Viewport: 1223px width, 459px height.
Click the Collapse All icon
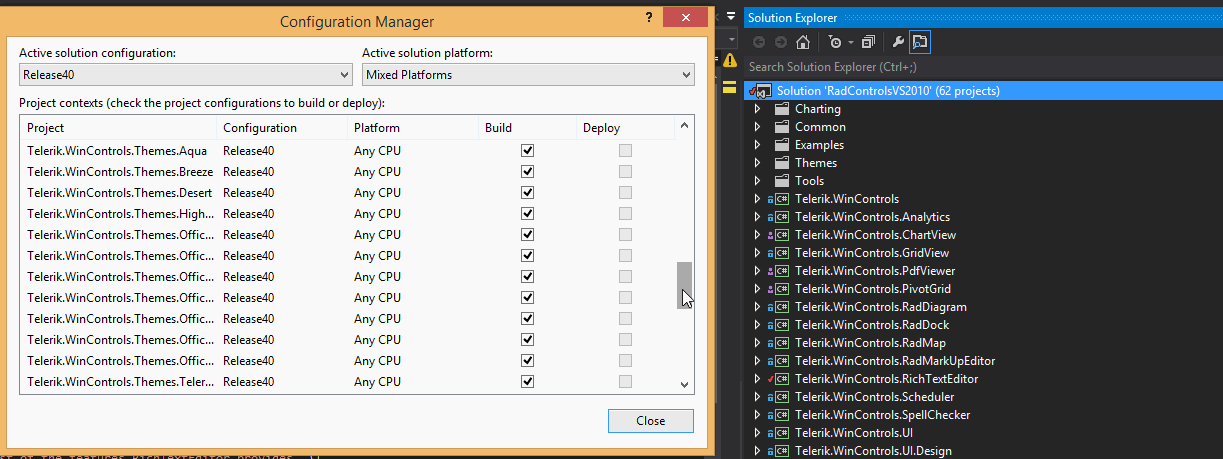point(868,42)
